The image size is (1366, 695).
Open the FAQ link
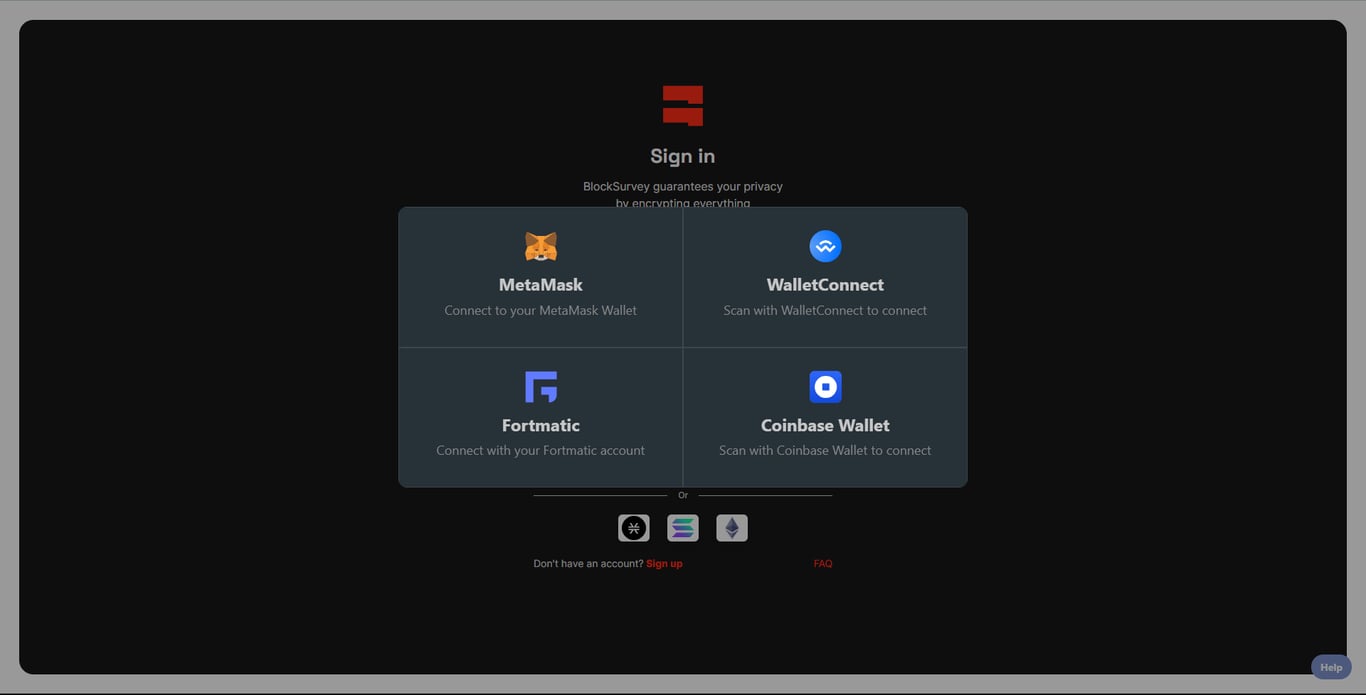pyautogui.click(x=823, y=564)
